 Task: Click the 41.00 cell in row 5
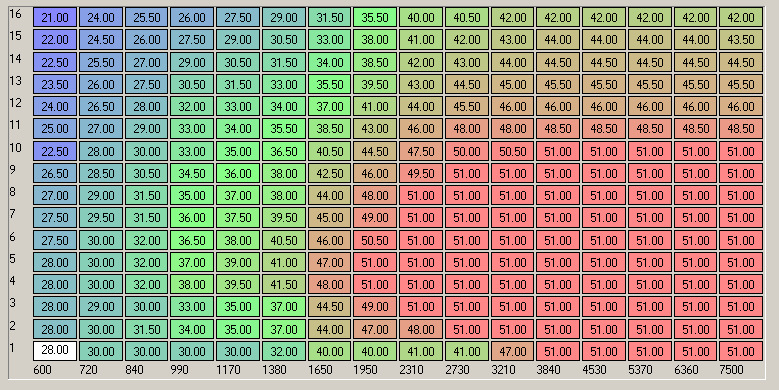[284, 262]
